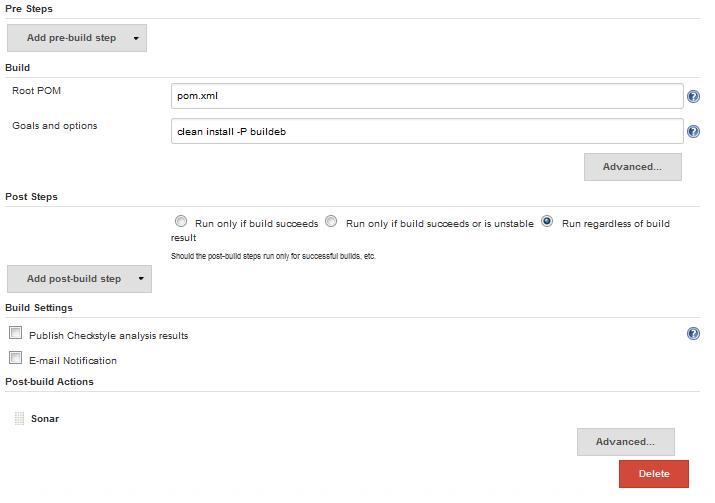The height and width of the screenshot is (503, 715).
Task: Select Run only if build succeeds
Action: tap(181, 222)
